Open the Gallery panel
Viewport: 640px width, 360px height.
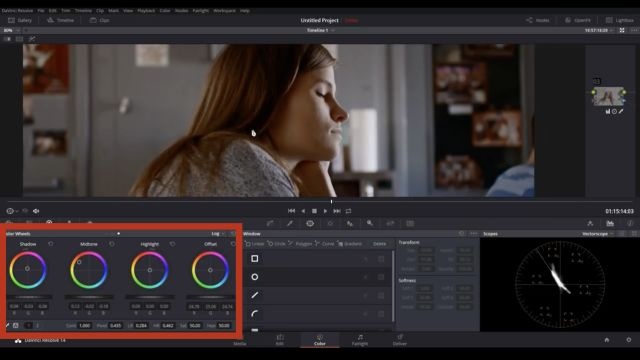pyautogui.click(x=20, y=20)
